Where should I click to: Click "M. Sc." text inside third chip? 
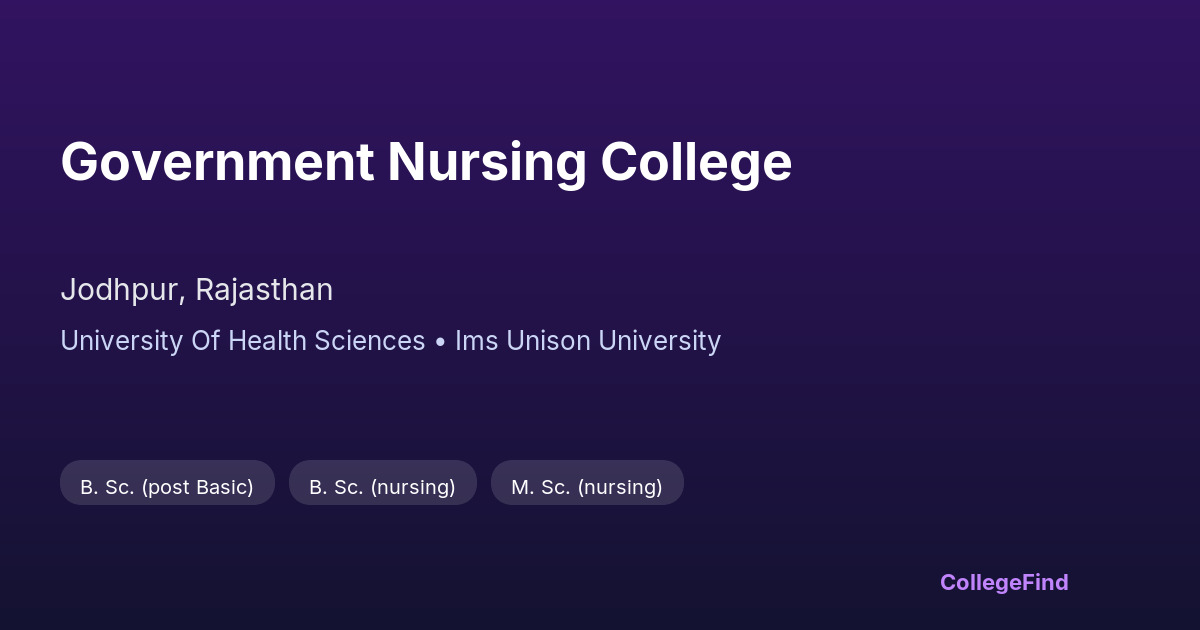(x=540, y=487)
